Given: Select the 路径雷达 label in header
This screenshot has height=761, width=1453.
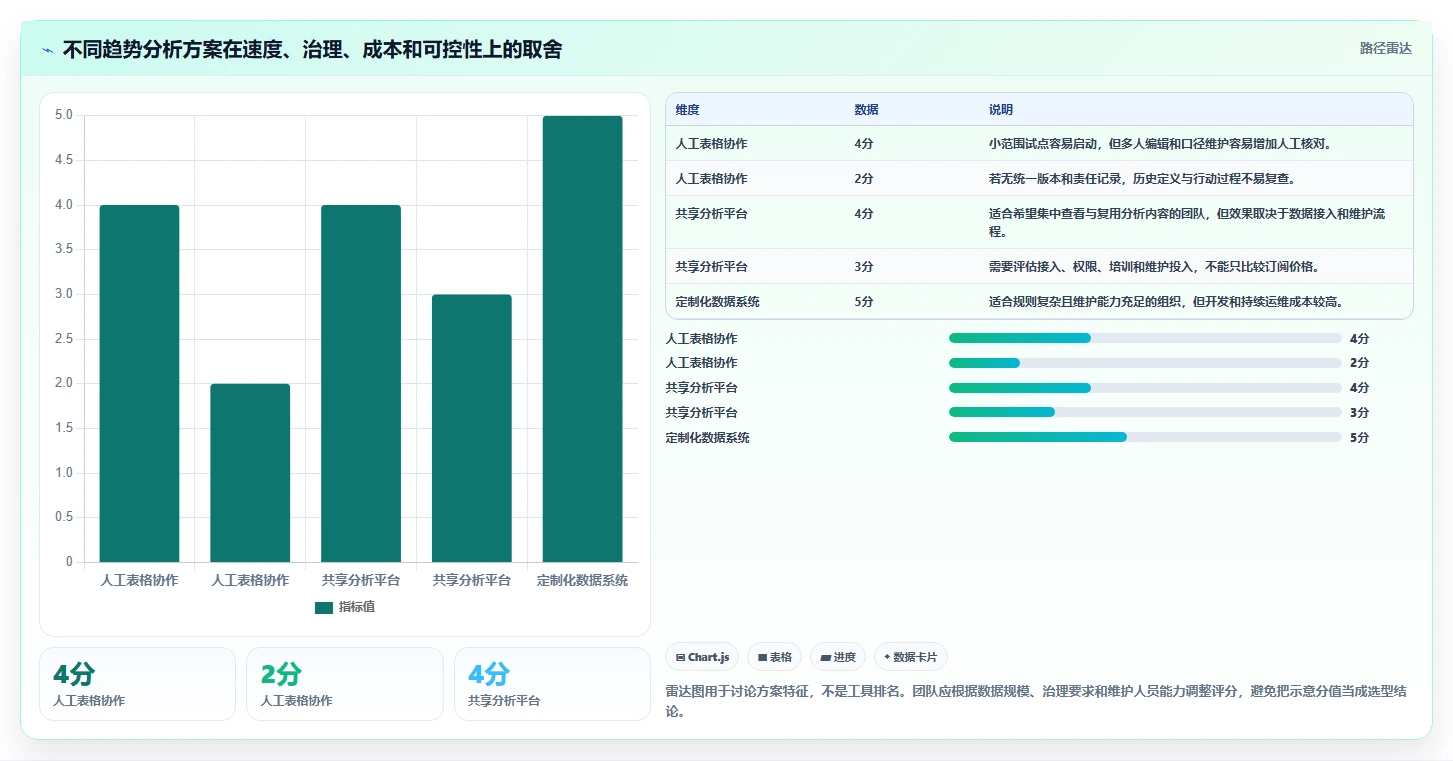Looking at the screenshot, I should pyautogui.click(x=1385, y=48).
